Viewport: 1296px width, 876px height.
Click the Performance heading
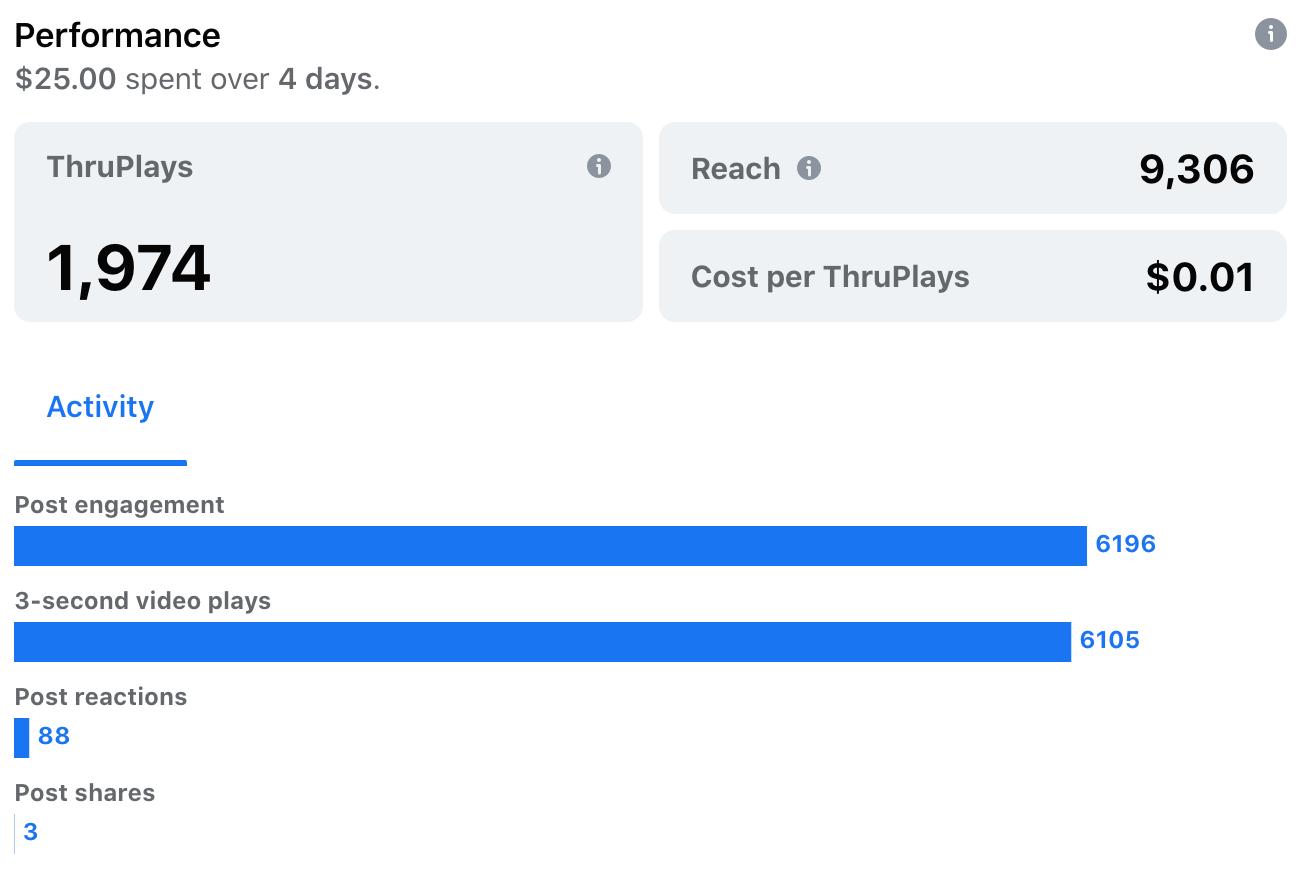(x=117, y=35)
